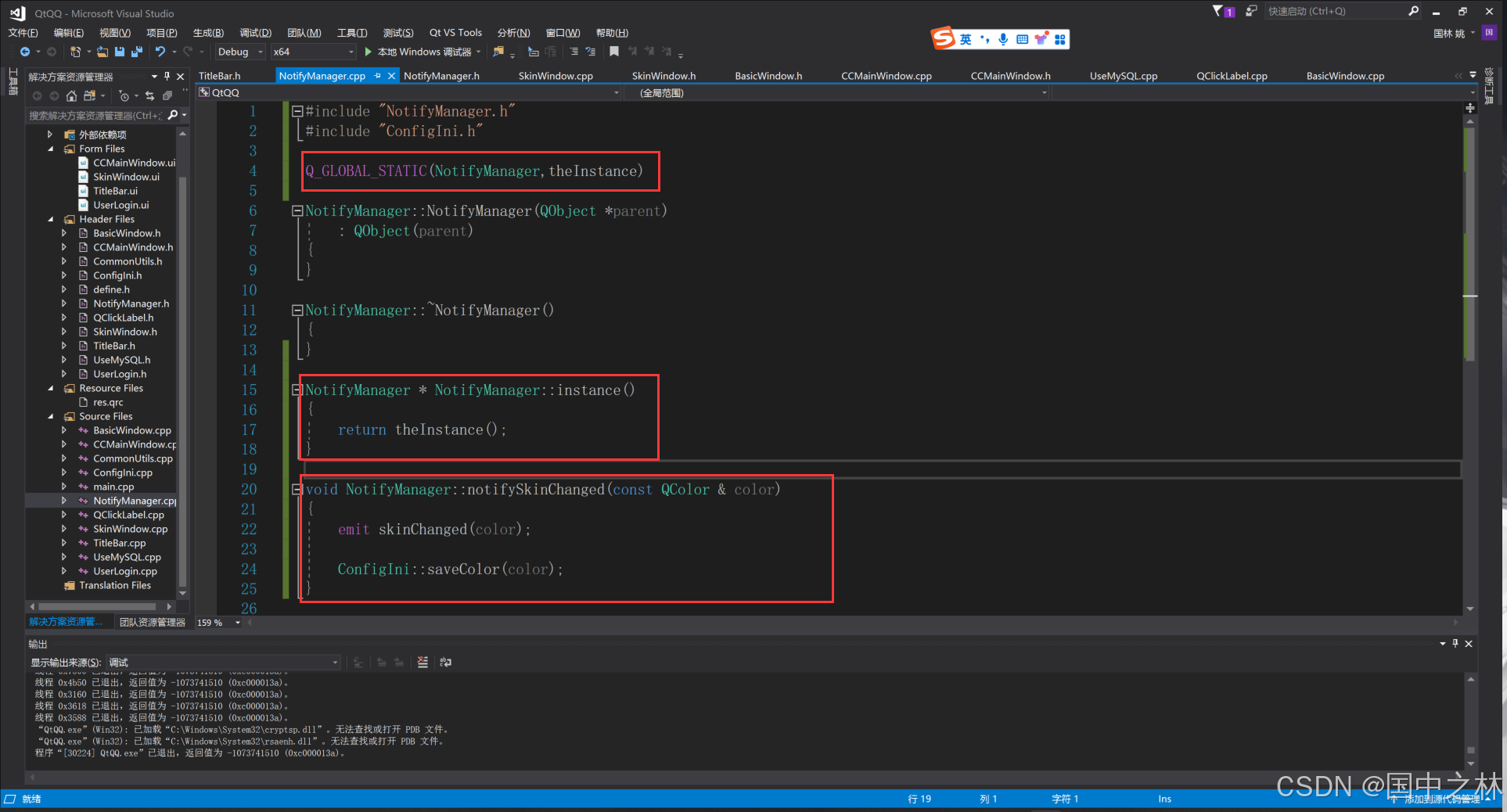
Task: Click the bookmark icon in toolbar
Action: (x=614, y=52)
